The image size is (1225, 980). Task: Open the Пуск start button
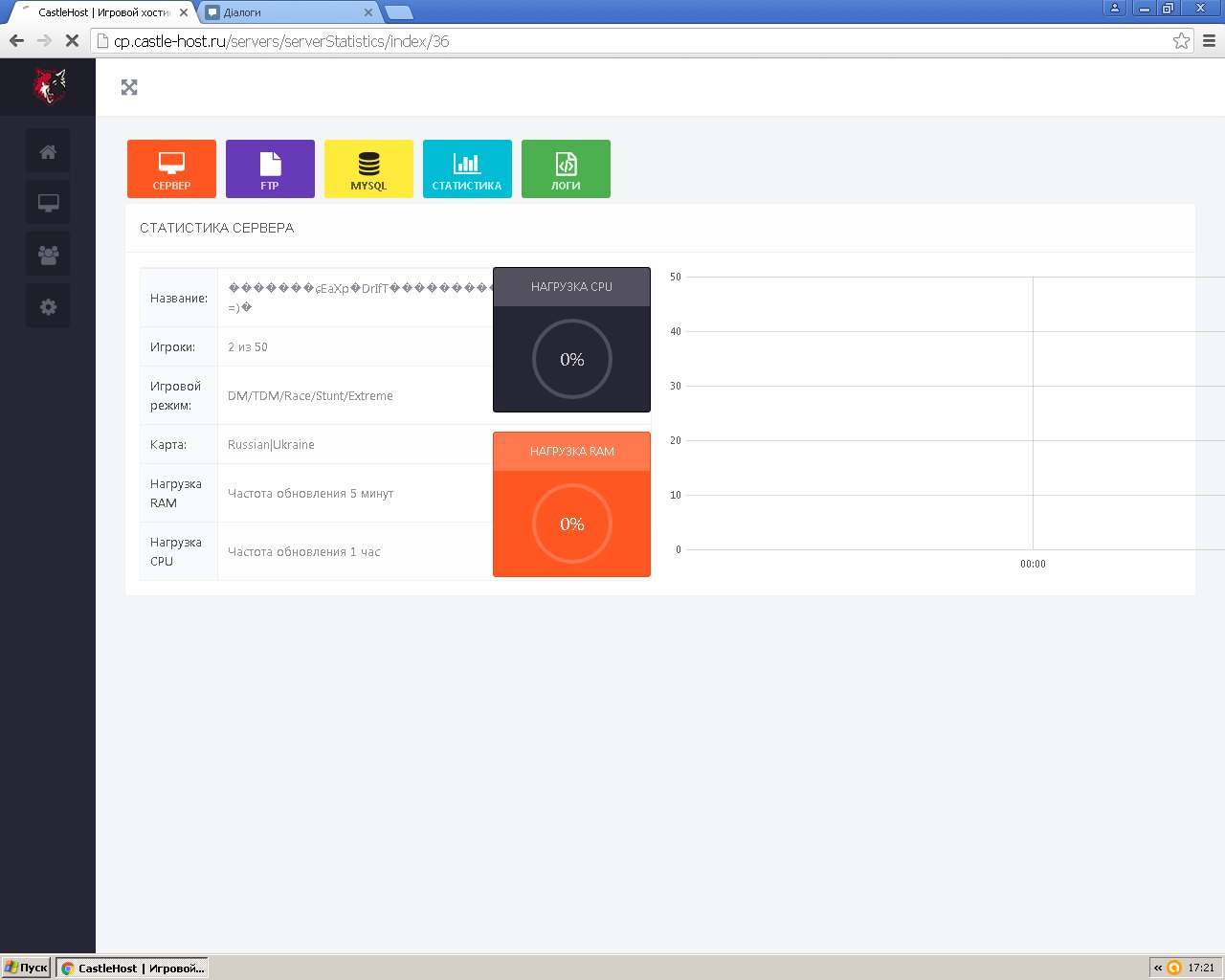tap(27, 968)
